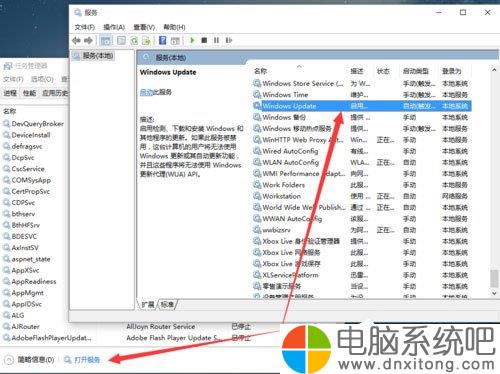This screenshot has height=374, width=500.
Task: Select Windows Update service row
Action: [362, 106]
